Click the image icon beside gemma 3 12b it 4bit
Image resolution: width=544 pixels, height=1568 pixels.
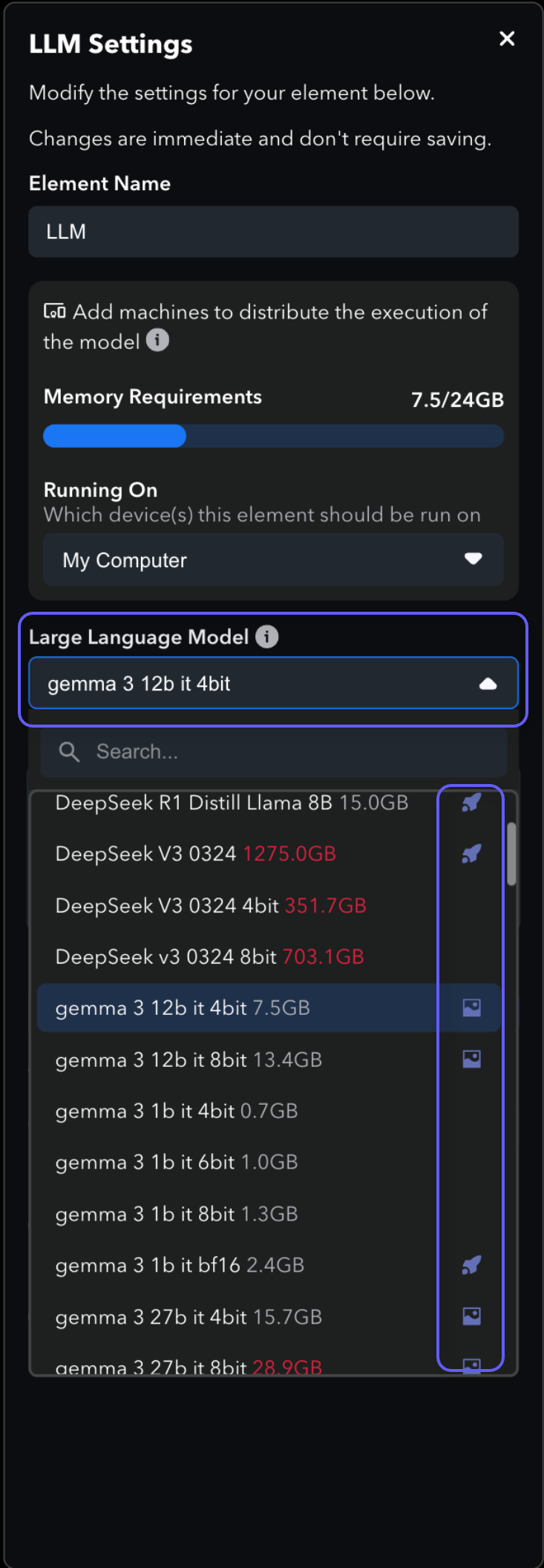click(x=471, y=1007)
